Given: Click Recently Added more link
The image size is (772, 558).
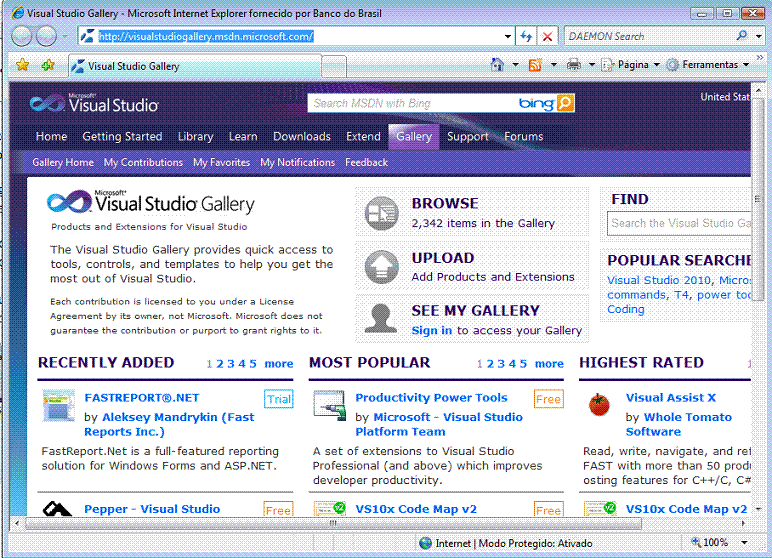Looking at the screenshot, I should coord(279,363).
